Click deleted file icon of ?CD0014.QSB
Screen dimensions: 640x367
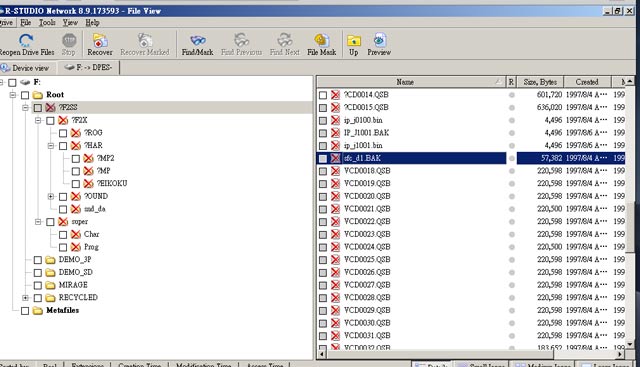pos(336,95)
